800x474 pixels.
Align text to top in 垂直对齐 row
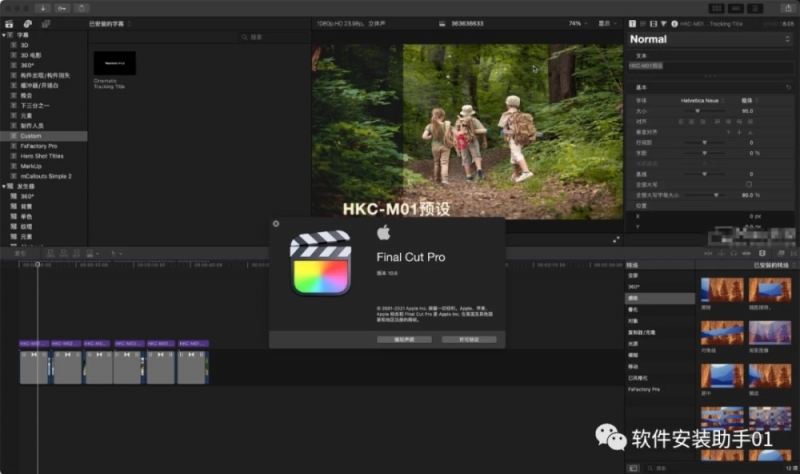(x=728, y=132)
